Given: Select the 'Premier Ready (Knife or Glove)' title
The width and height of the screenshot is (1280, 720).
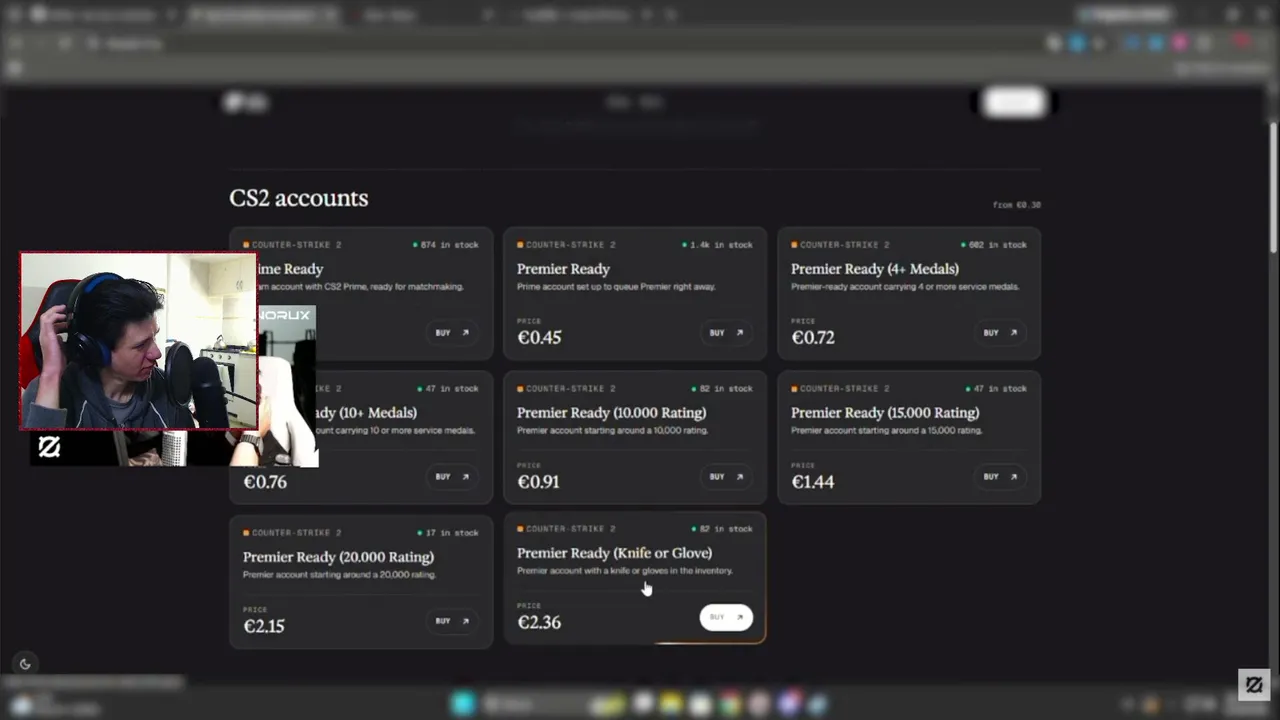Looking at the screenshot, I should (x=614, y=553).
